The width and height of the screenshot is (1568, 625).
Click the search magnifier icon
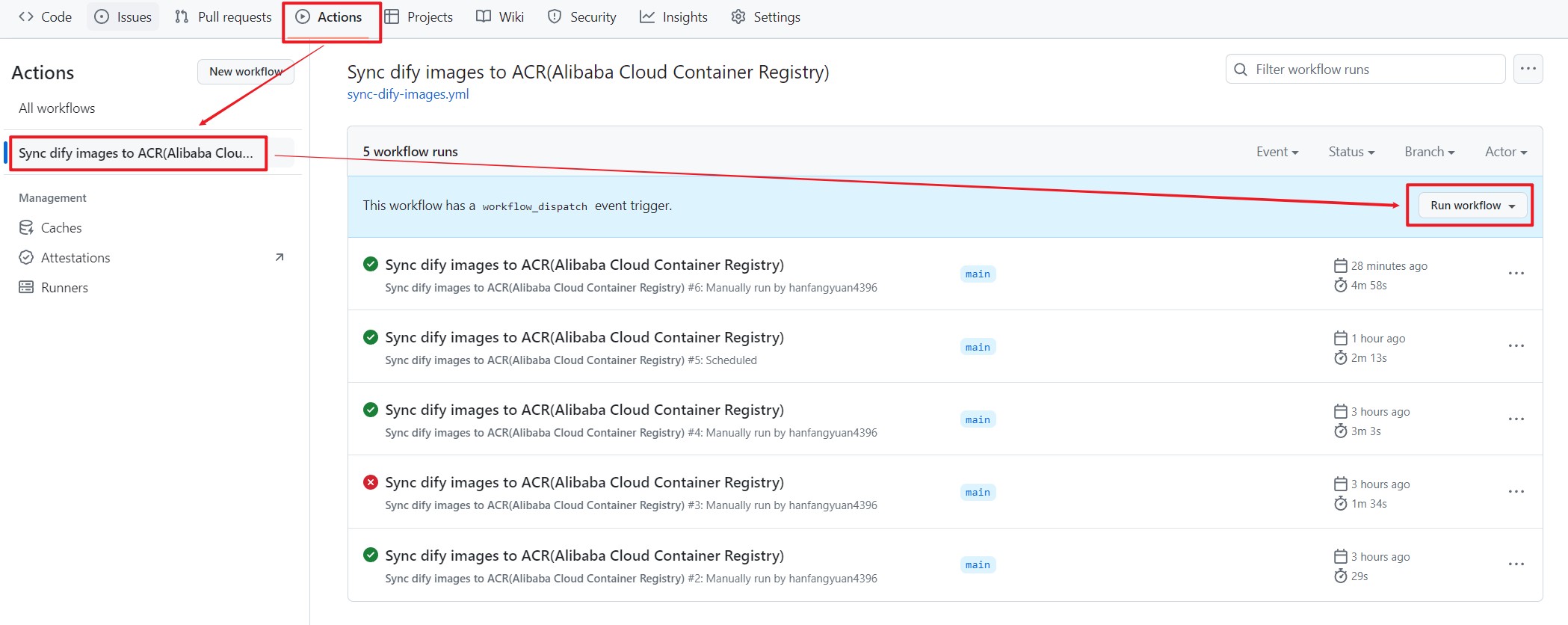pos(1241,70)
